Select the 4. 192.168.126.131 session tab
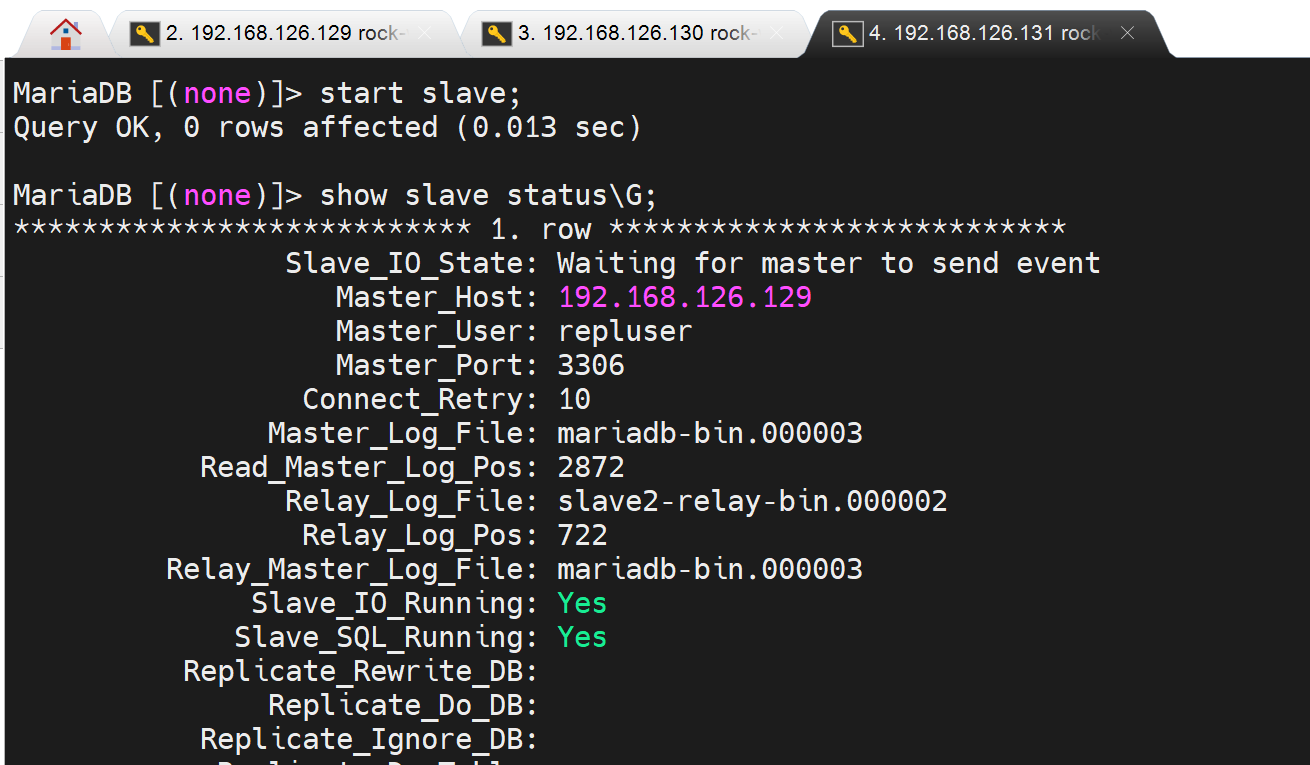Screen dimensions: 1310x765 [985, 34]
